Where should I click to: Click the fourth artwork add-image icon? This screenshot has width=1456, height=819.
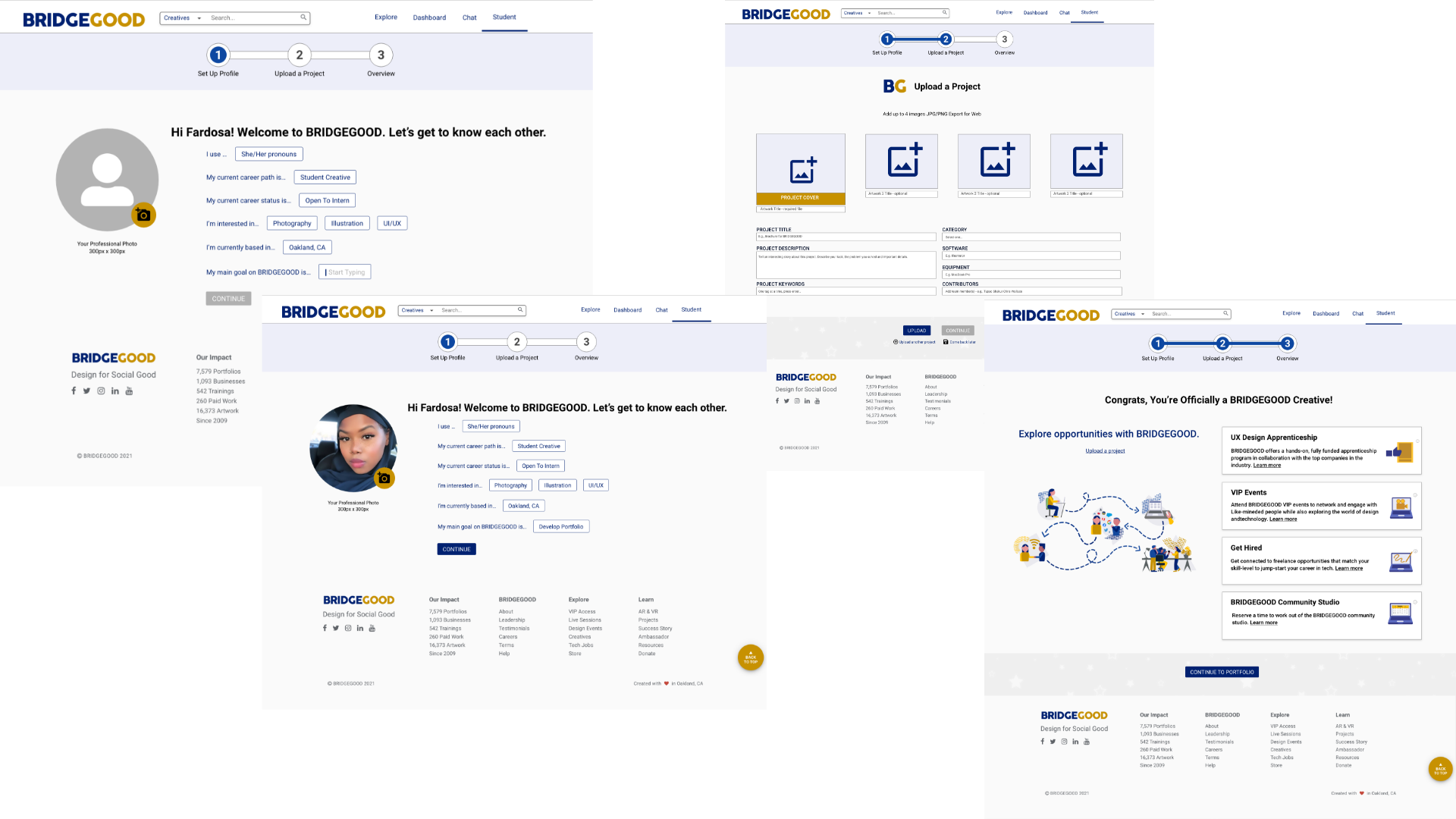tap(1090, 159)
